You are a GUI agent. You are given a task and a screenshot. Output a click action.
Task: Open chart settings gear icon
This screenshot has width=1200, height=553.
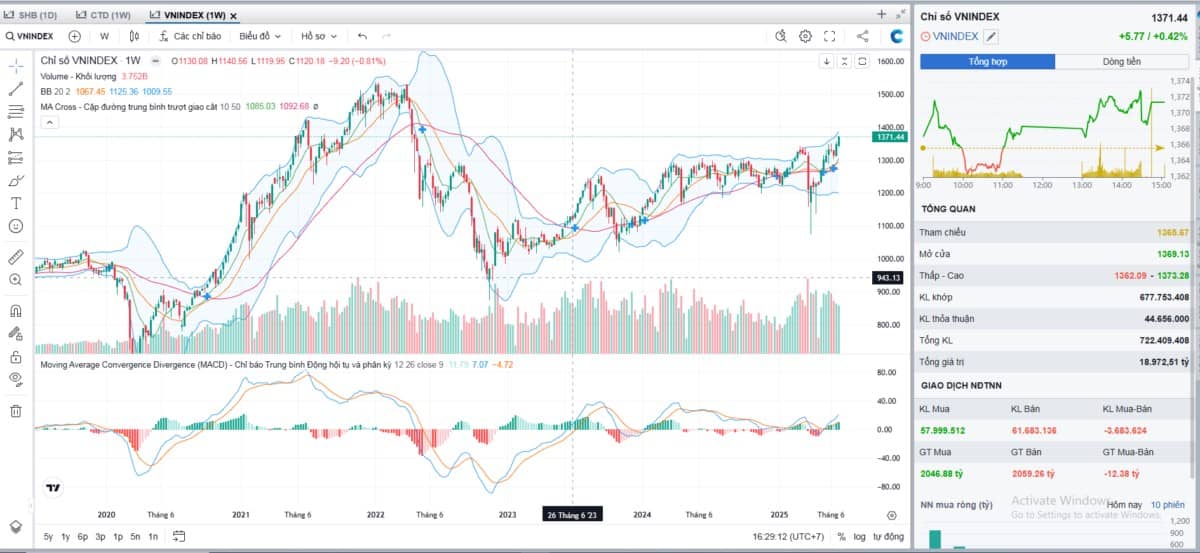[x=805, y=36]
